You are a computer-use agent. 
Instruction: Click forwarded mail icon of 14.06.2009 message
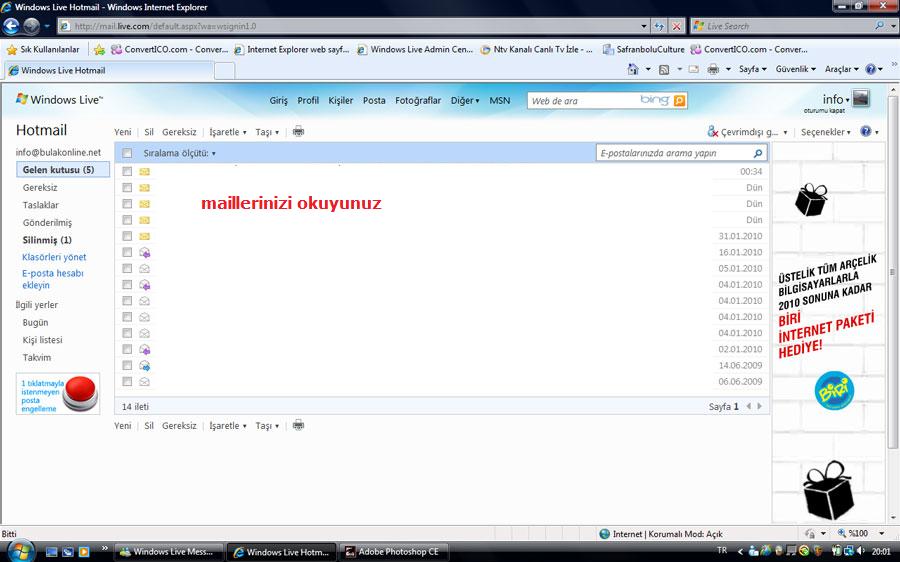(x=145, y=365)
